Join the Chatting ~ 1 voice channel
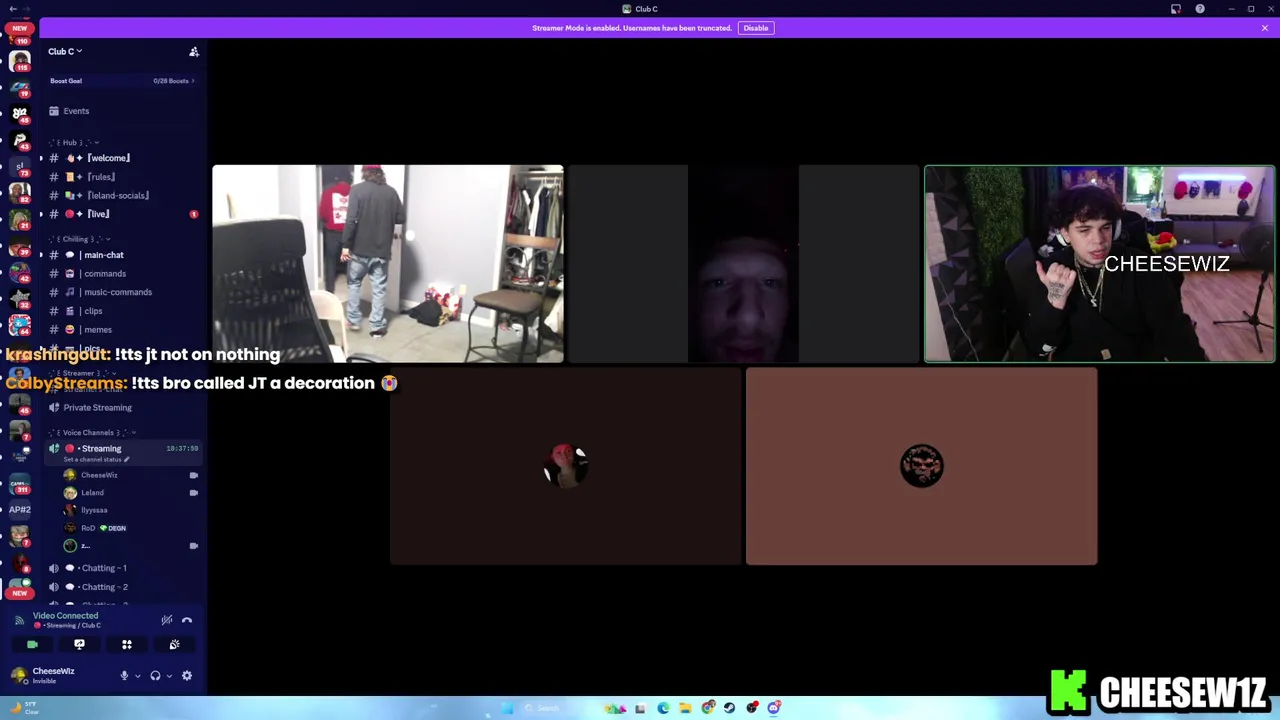The image size is (1280, 720). point(104,568)
